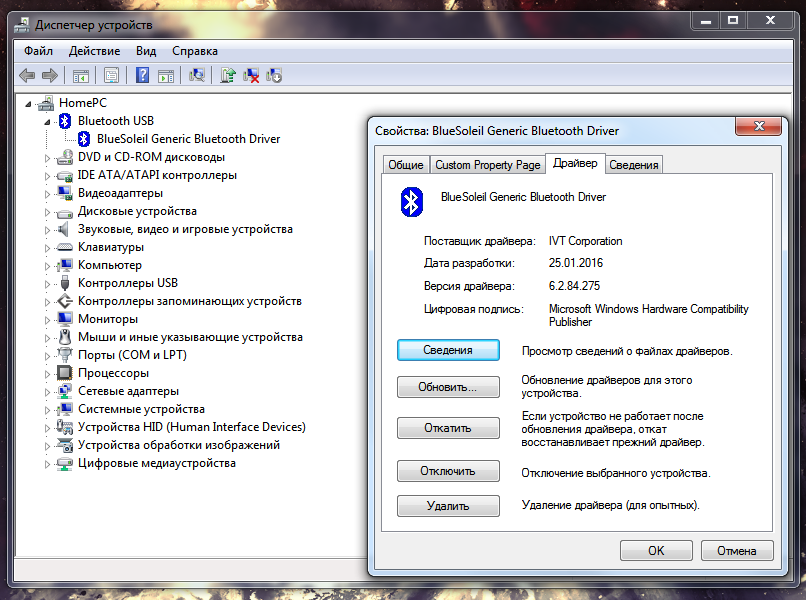Expand Цифровые медиаустройства node

(47, 464)
